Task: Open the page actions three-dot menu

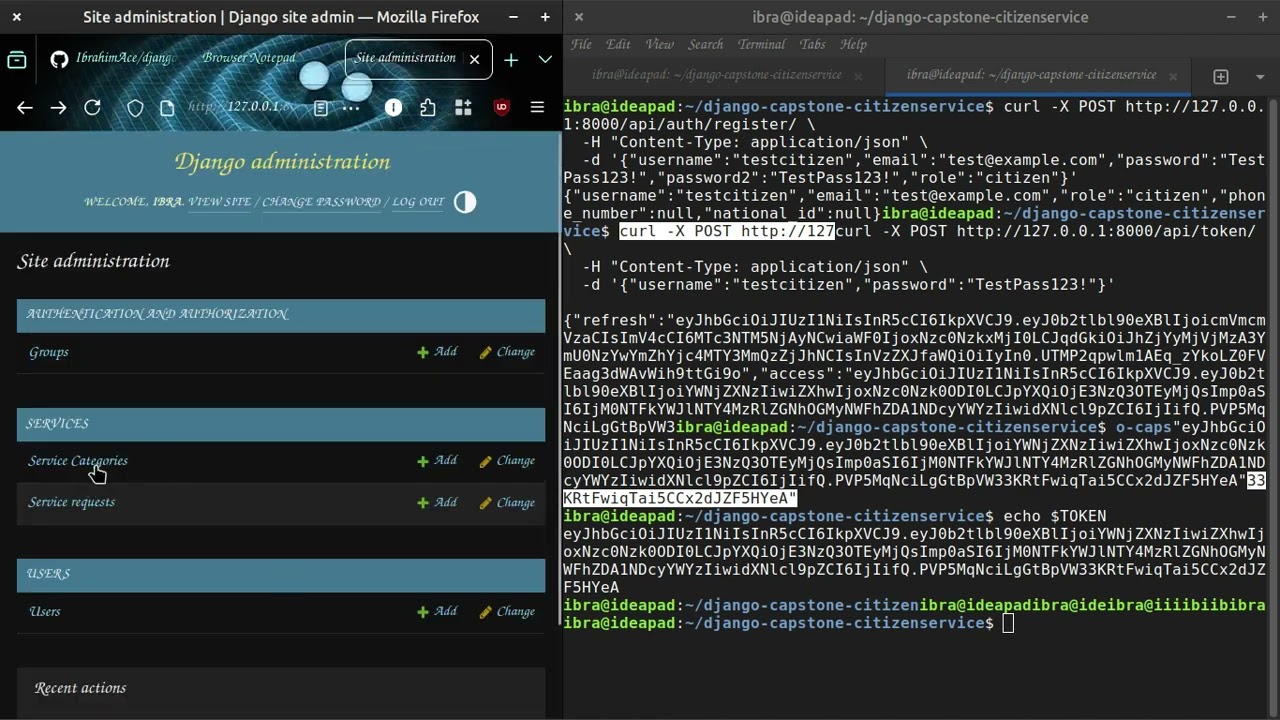Action: (351, 108)
